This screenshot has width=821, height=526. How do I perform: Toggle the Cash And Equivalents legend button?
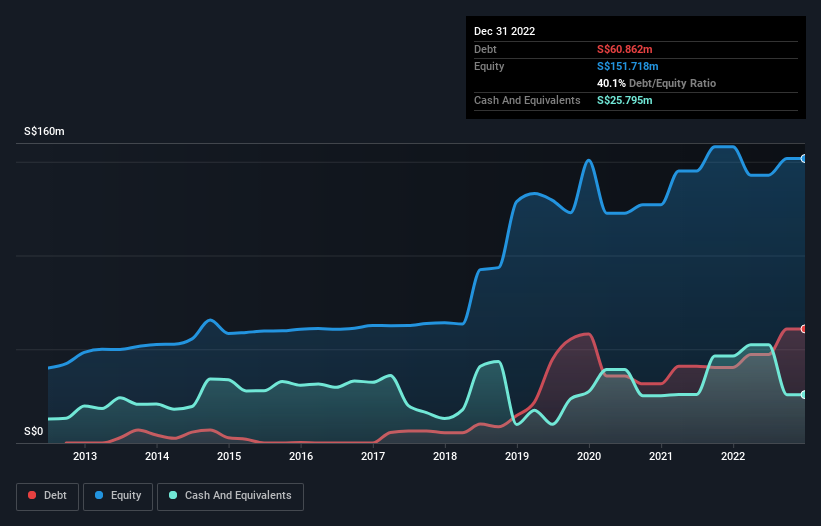coord(230,496)
